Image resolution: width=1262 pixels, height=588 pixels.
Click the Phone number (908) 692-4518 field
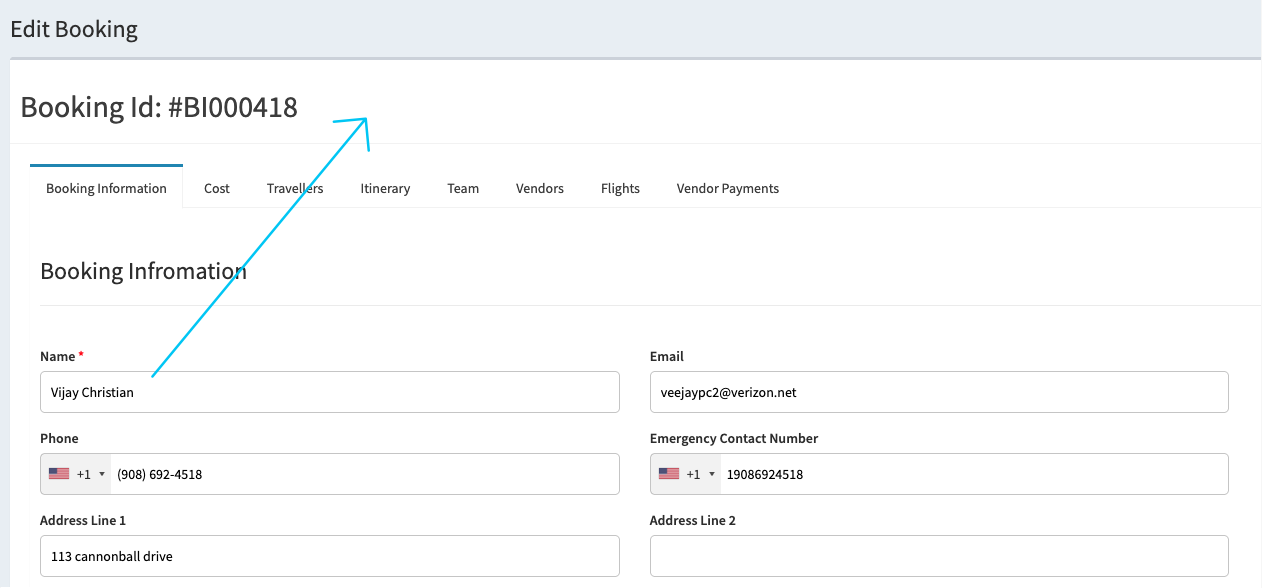click(x=360, y=474)
